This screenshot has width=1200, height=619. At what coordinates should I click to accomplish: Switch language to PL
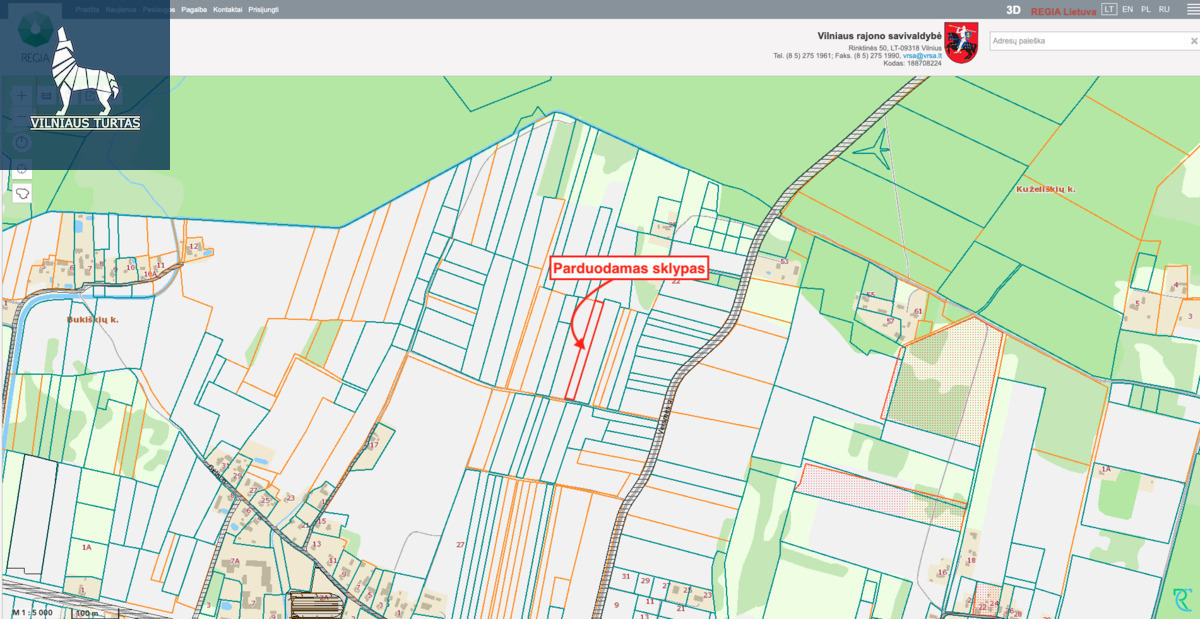pos(1146,9)
